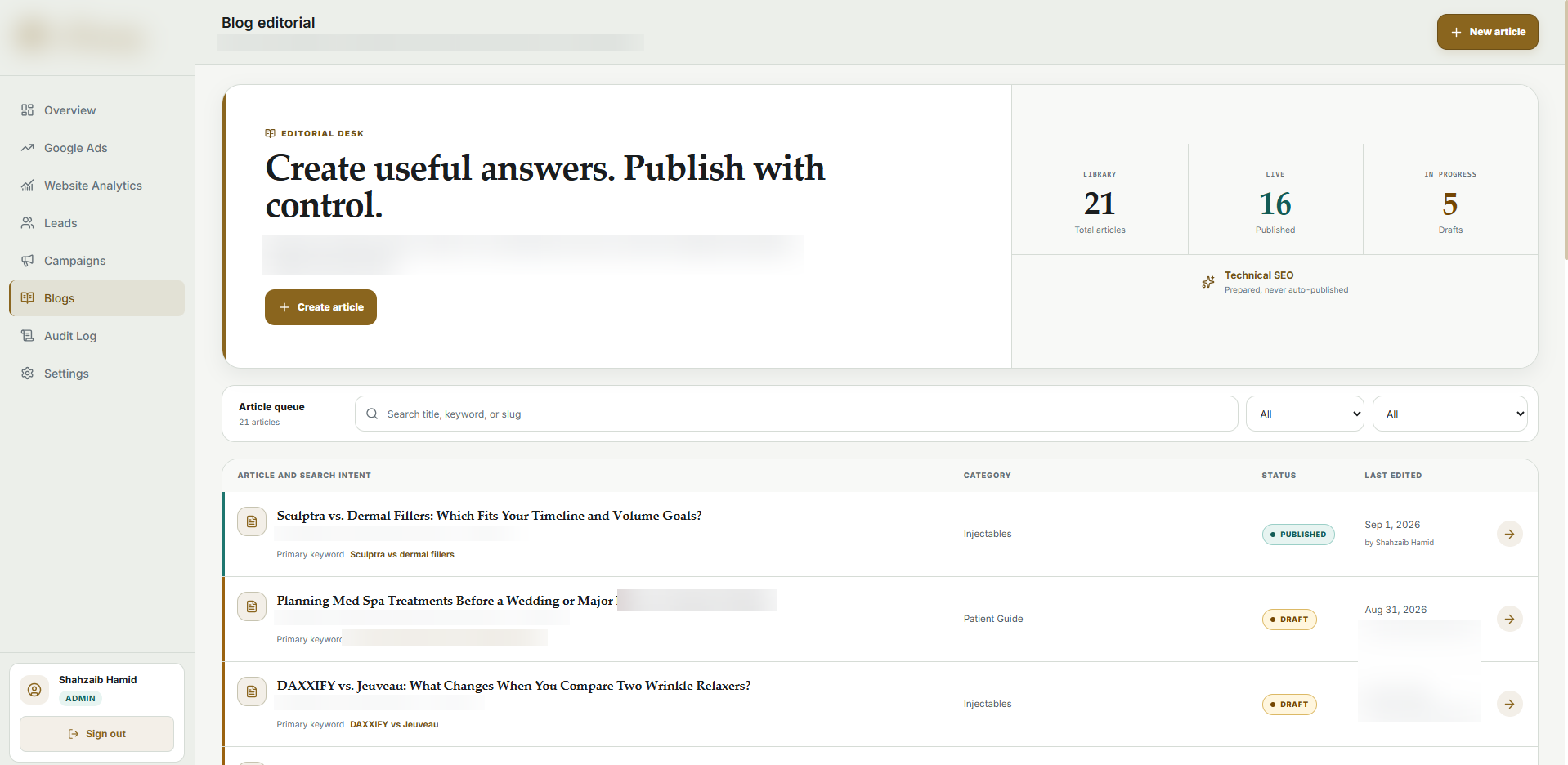Click the Blogs book icon
This screenshot has height=765, width=1568.
[x=28, y=298]
